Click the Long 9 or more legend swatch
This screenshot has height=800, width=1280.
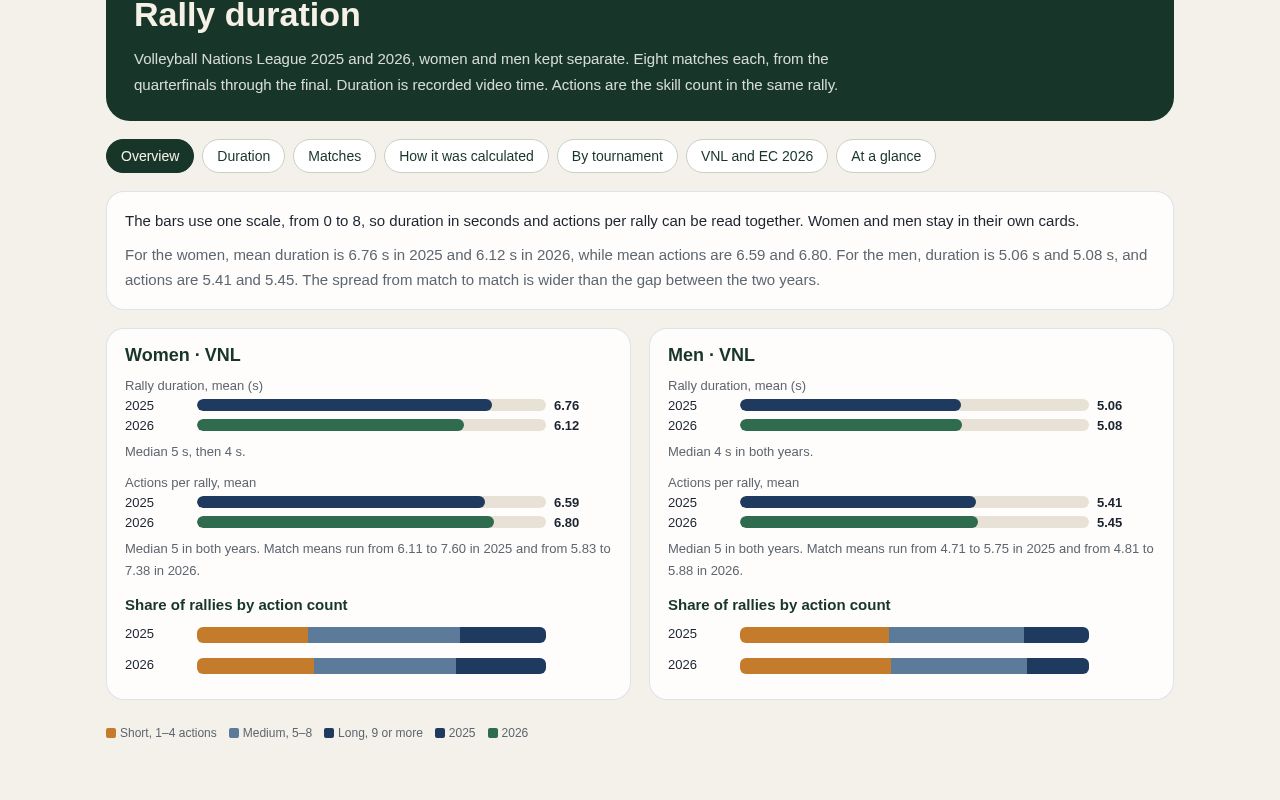click(x=329, y=733)
